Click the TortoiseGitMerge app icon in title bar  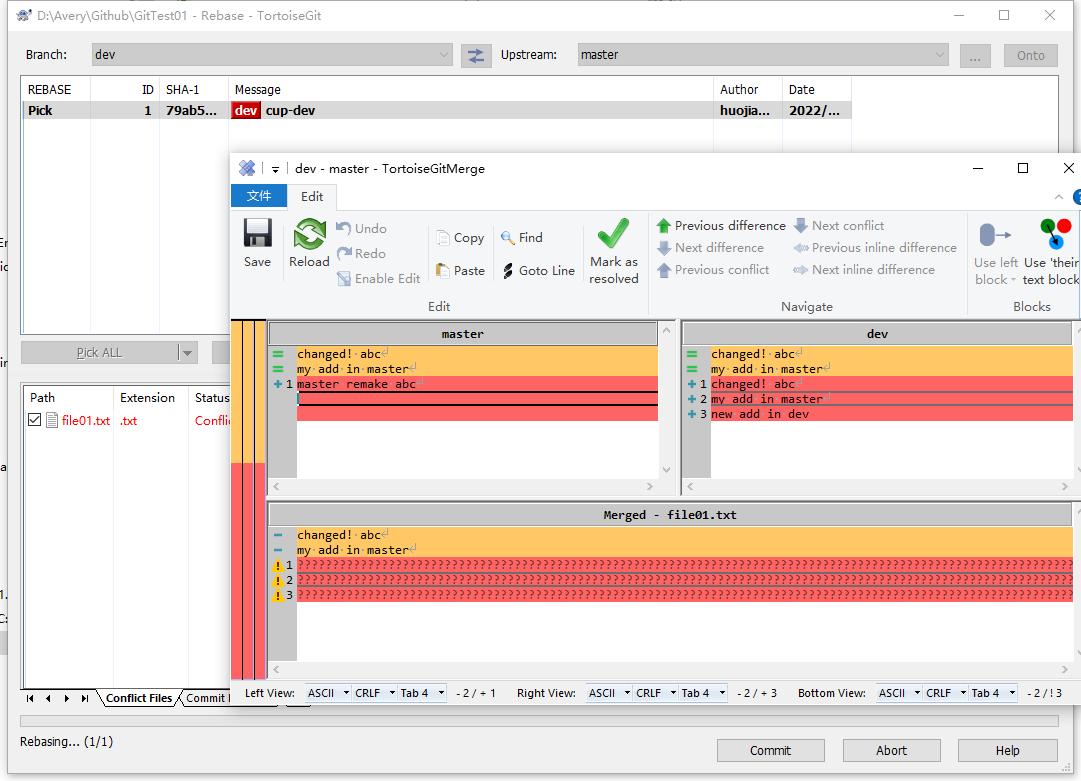tap(247, 168)
